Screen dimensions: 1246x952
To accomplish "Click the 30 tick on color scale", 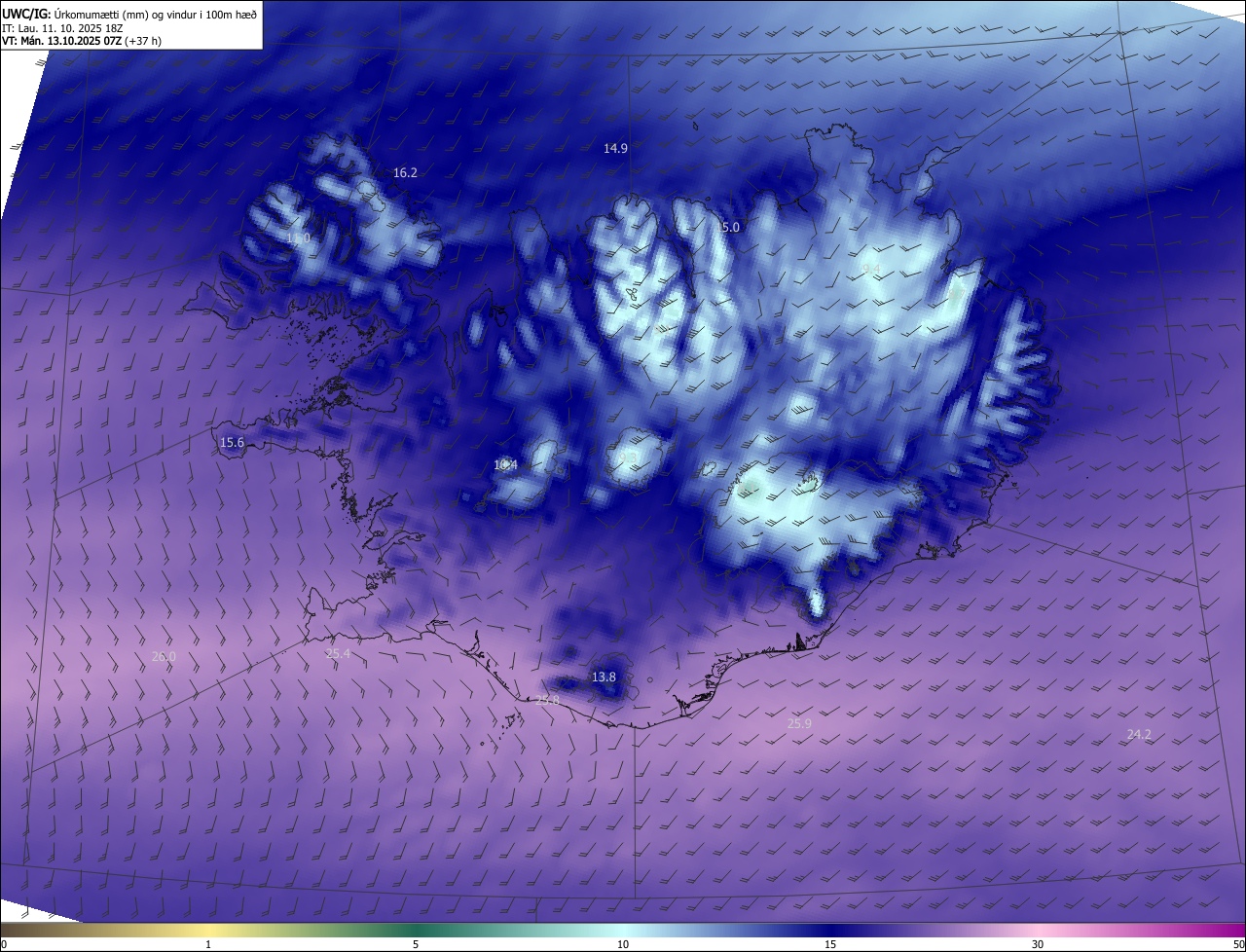I will tap(1038, 945).
